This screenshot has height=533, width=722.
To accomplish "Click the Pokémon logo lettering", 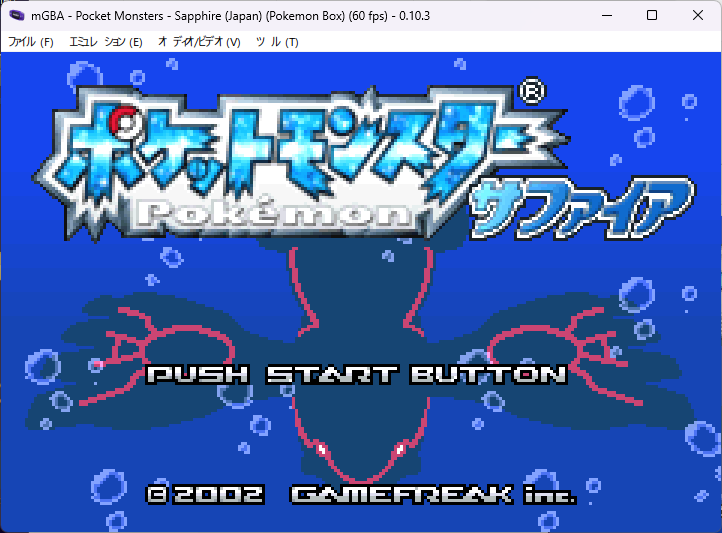I will [275, 214].
